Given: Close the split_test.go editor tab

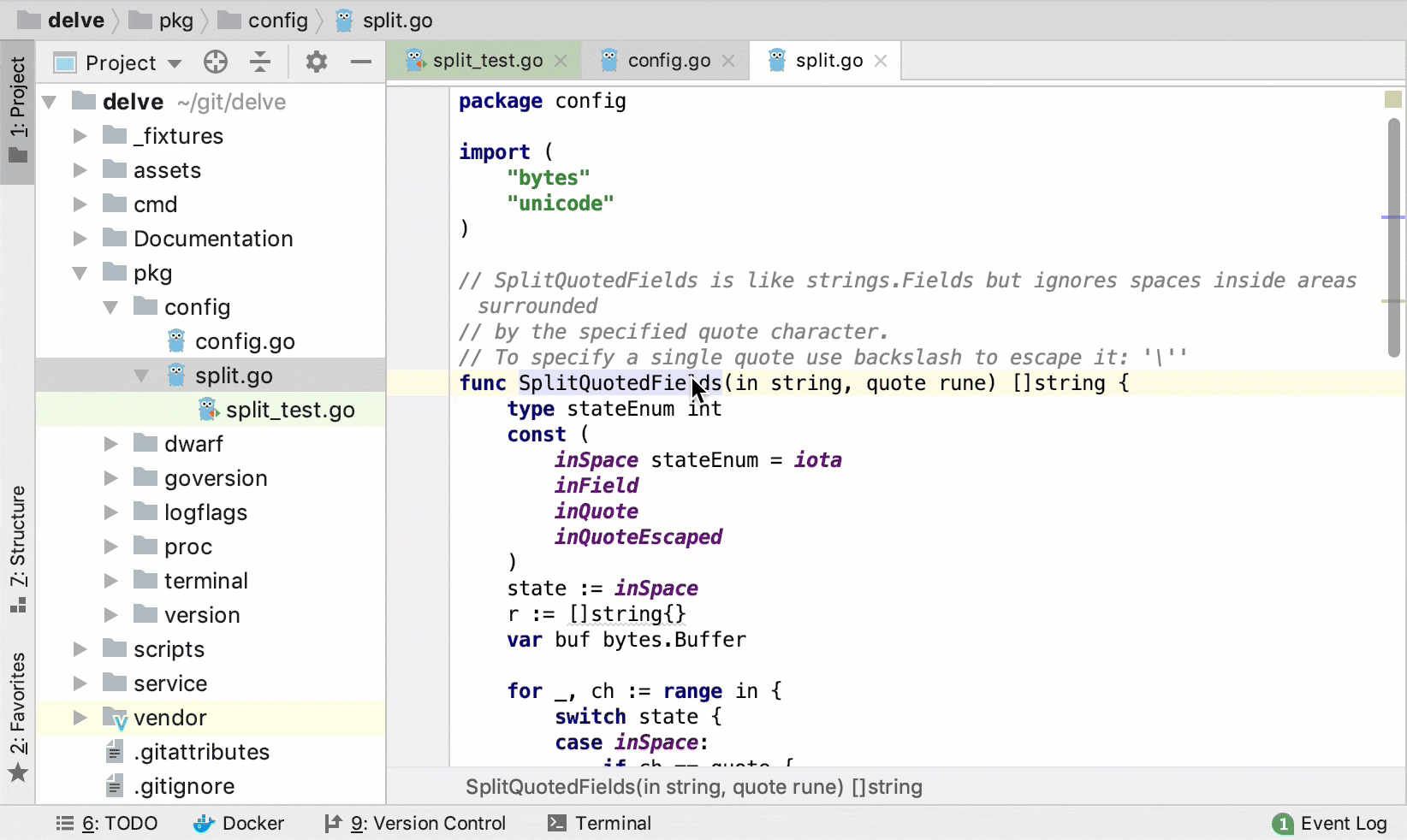Looking at the screenshot, I should tap(561, 61).
